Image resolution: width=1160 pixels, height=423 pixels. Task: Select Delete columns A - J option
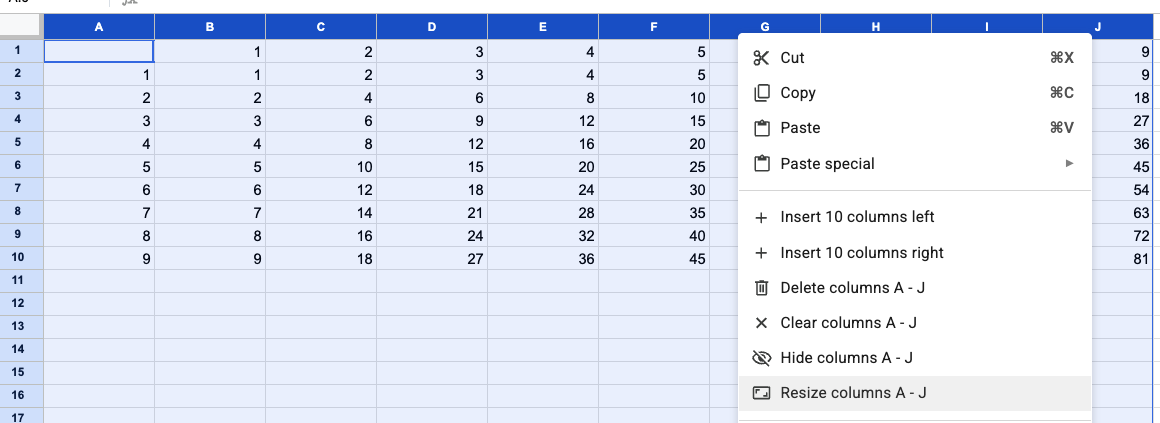point(852,288)
